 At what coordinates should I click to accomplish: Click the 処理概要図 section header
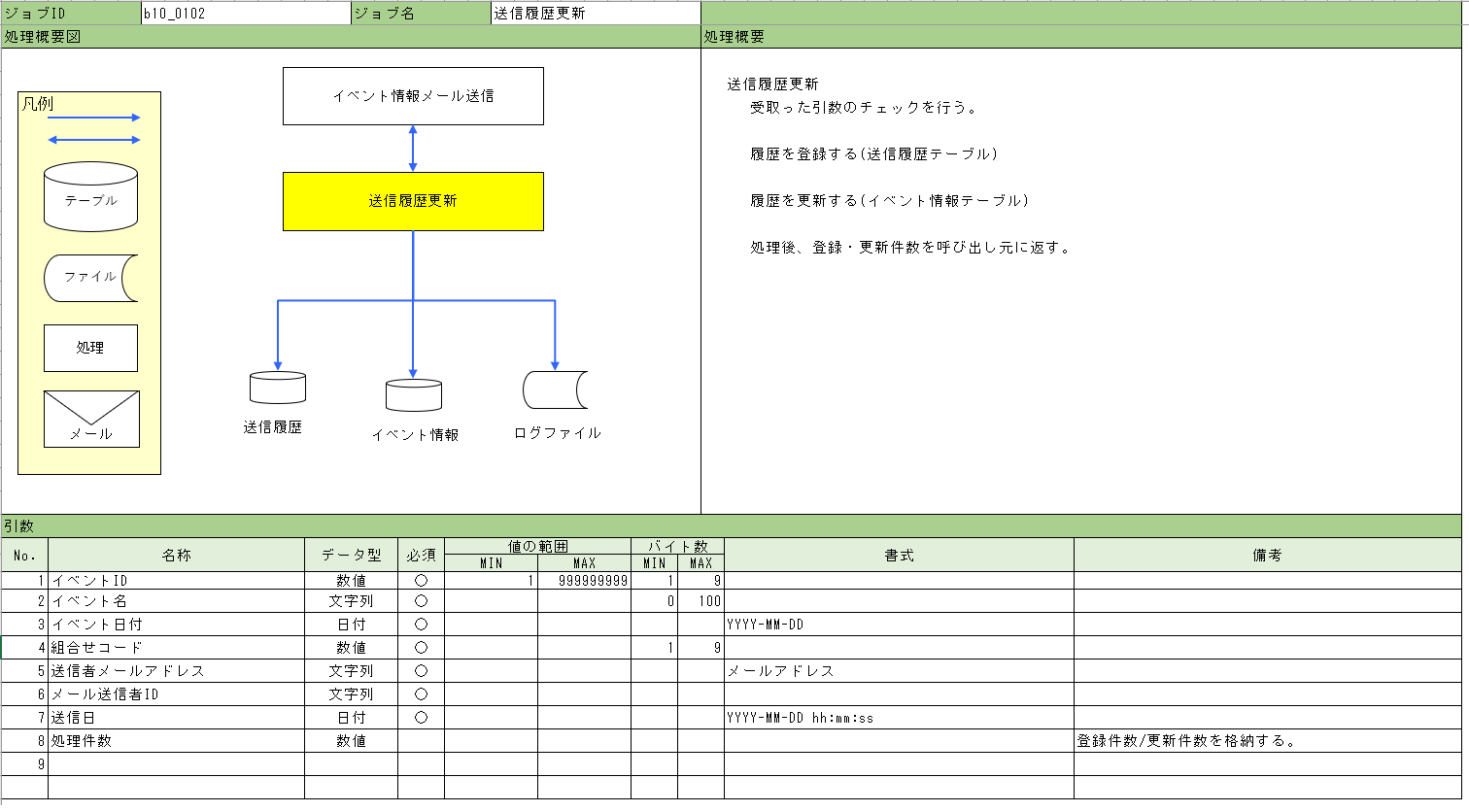pos(351,37)
